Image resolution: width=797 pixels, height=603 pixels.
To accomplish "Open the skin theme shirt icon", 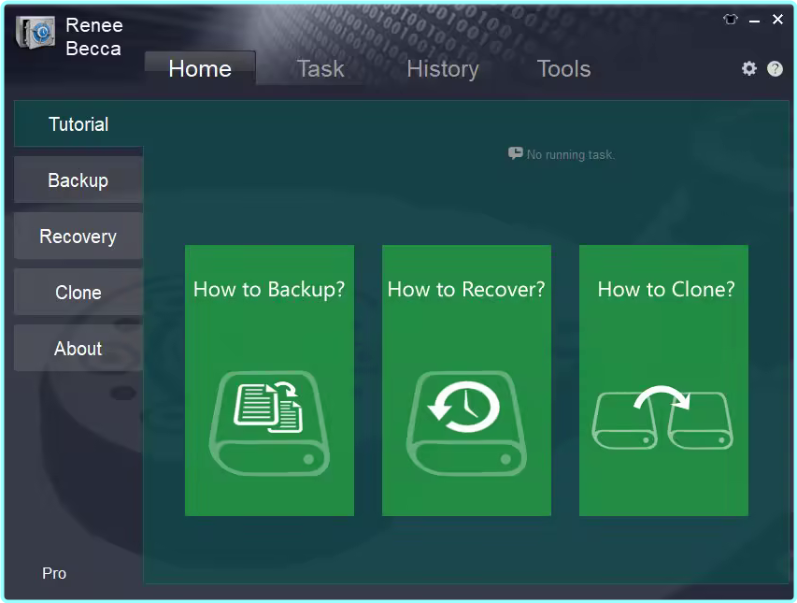I will pos(730,20).
